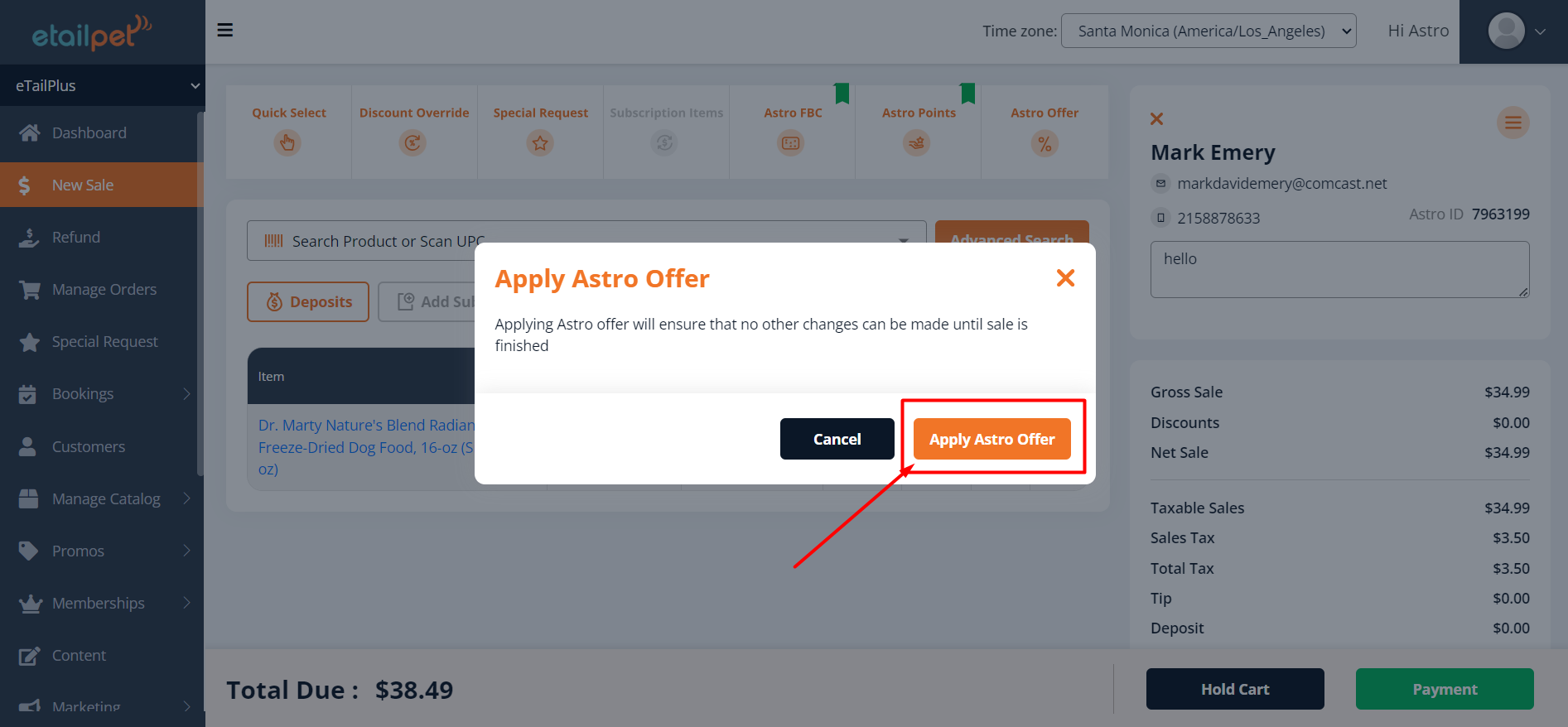Viewport: 1568px width, 727px height.
Task: Expand the eTailPlus store selector
Action: pos(102,85)
